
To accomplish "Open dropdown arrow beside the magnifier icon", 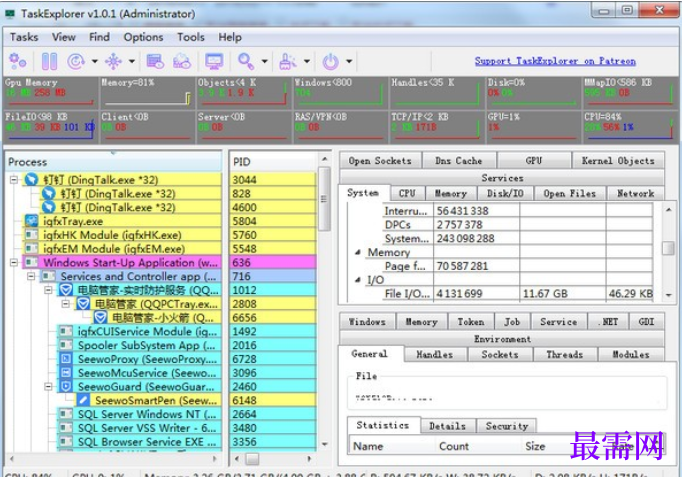I will click(x=264, y=61).
